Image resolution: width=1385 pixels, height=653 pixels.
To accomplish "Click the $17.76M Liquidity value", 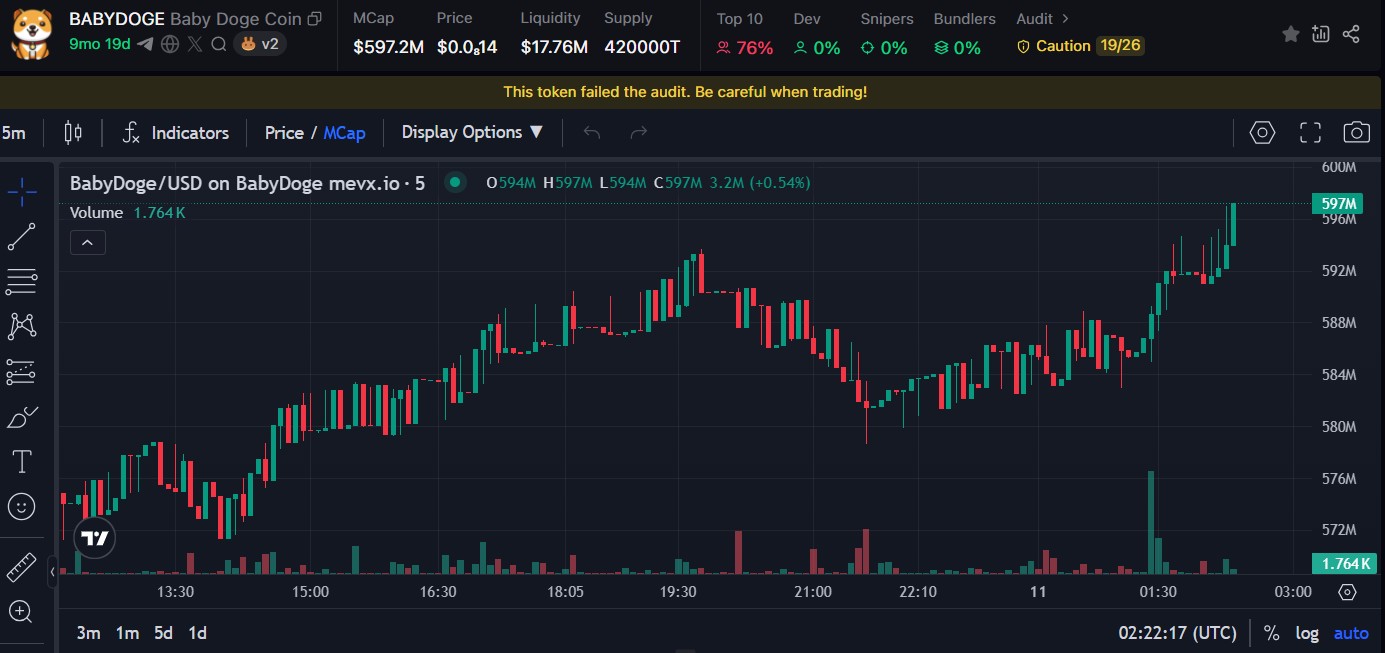I will (x=554, y=47).
